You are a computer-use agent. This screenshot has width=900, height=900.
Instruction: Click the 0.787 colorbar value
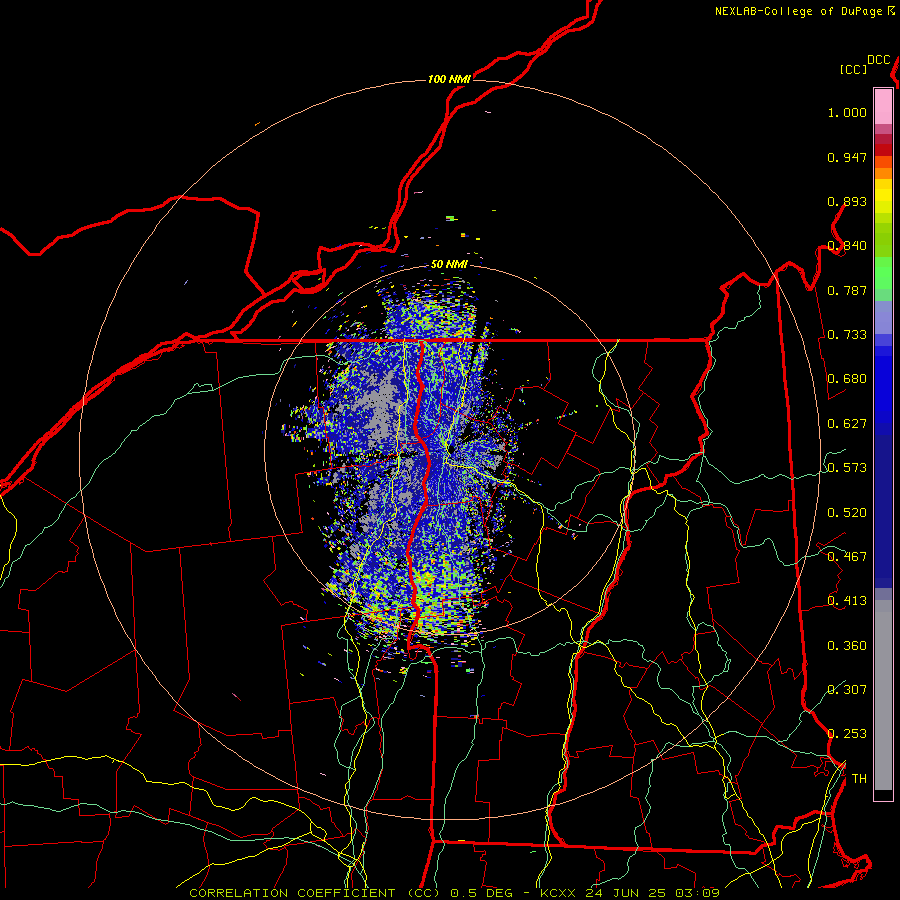click(x=847, y=290)
